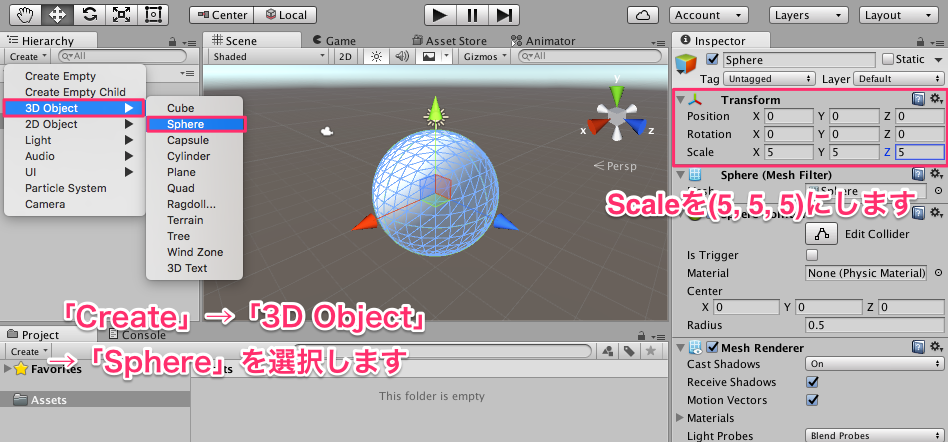
Task: Toggle the Mesh Renderer enabled checkbox
Action: (712, 348)
